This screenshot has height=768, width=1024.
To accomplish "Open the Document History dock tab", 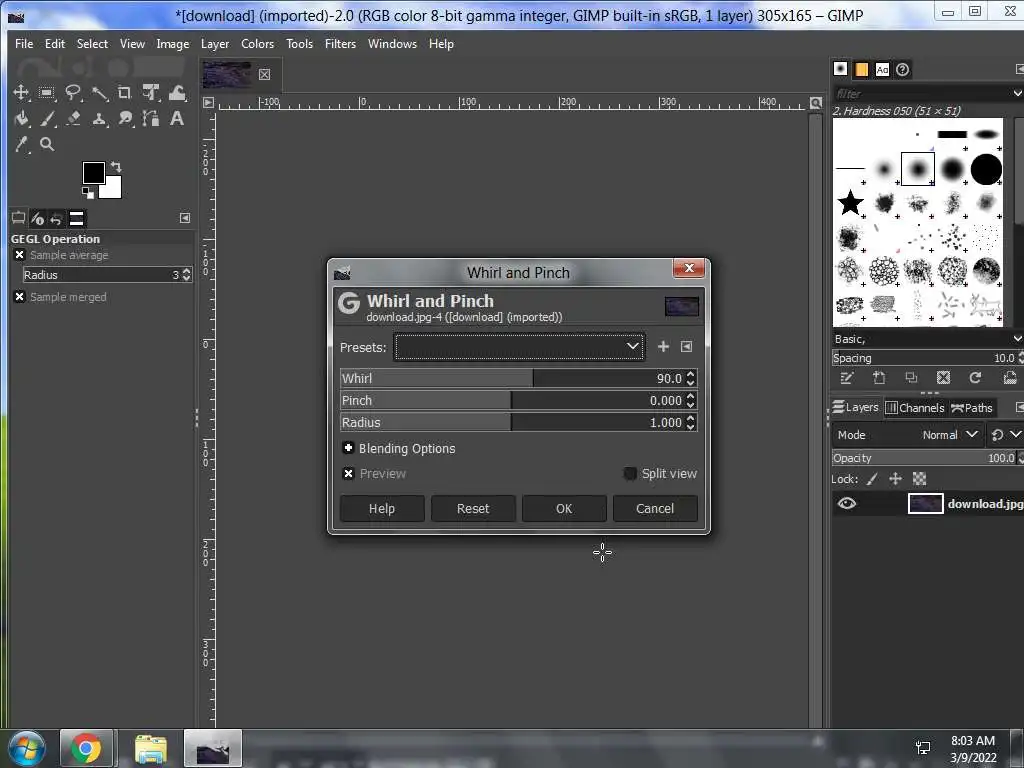I will click(903, 69).
